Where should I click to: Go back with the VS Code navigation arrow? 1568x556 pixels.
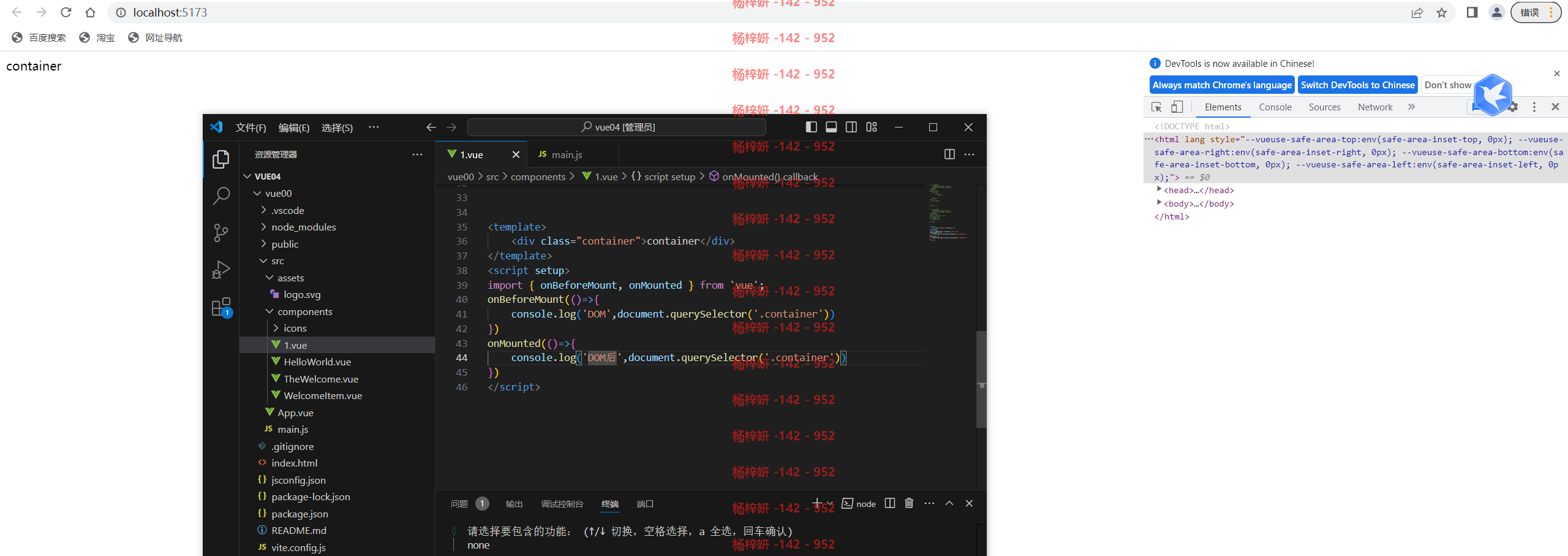coord(431,127)
